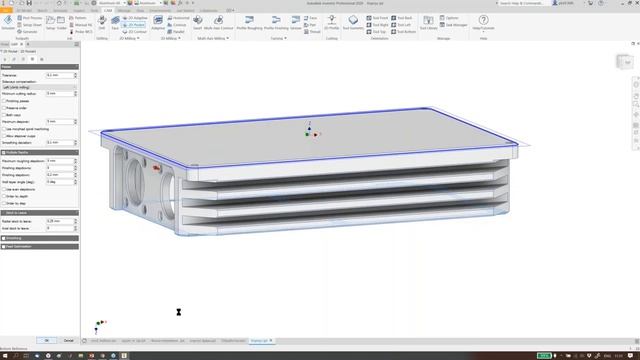Click the Generate toolpath command

tap(27, 31)
